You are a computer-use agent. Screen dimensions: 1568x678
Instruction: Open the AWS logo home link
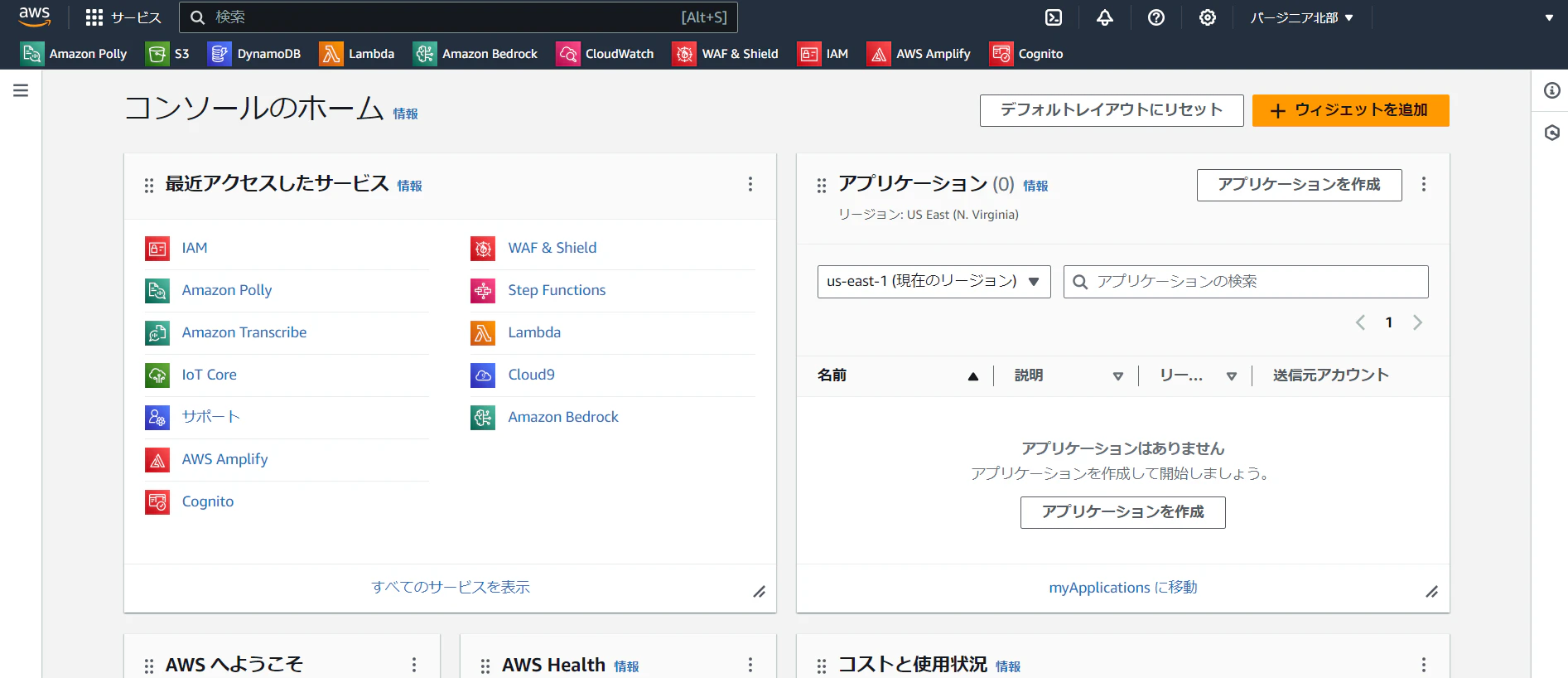pos(35,17)
